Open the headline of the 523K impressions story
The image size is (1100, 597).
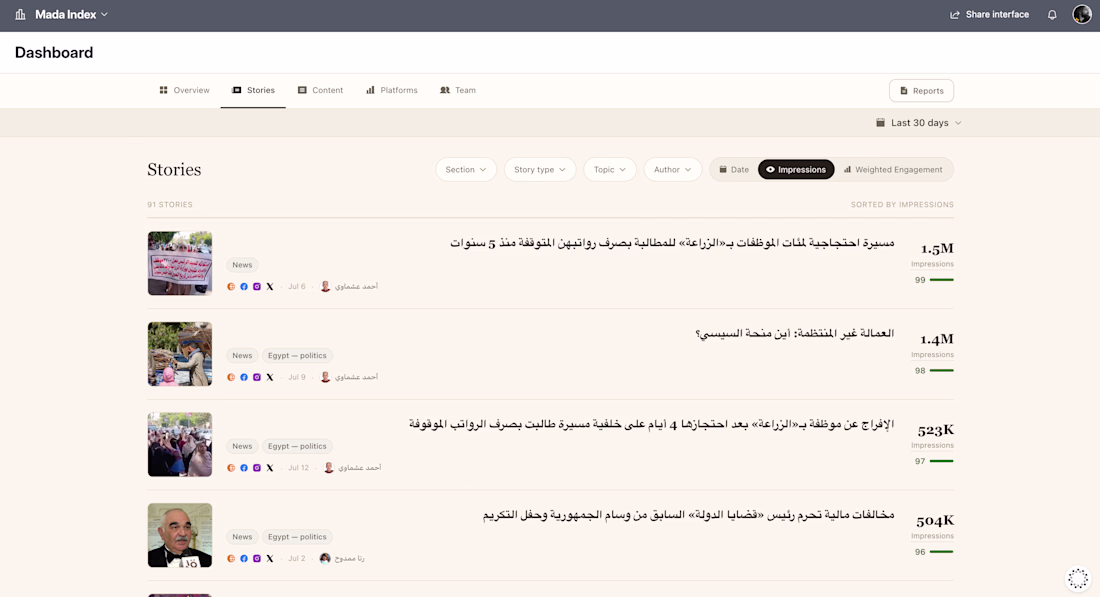(x=652, y=424)
